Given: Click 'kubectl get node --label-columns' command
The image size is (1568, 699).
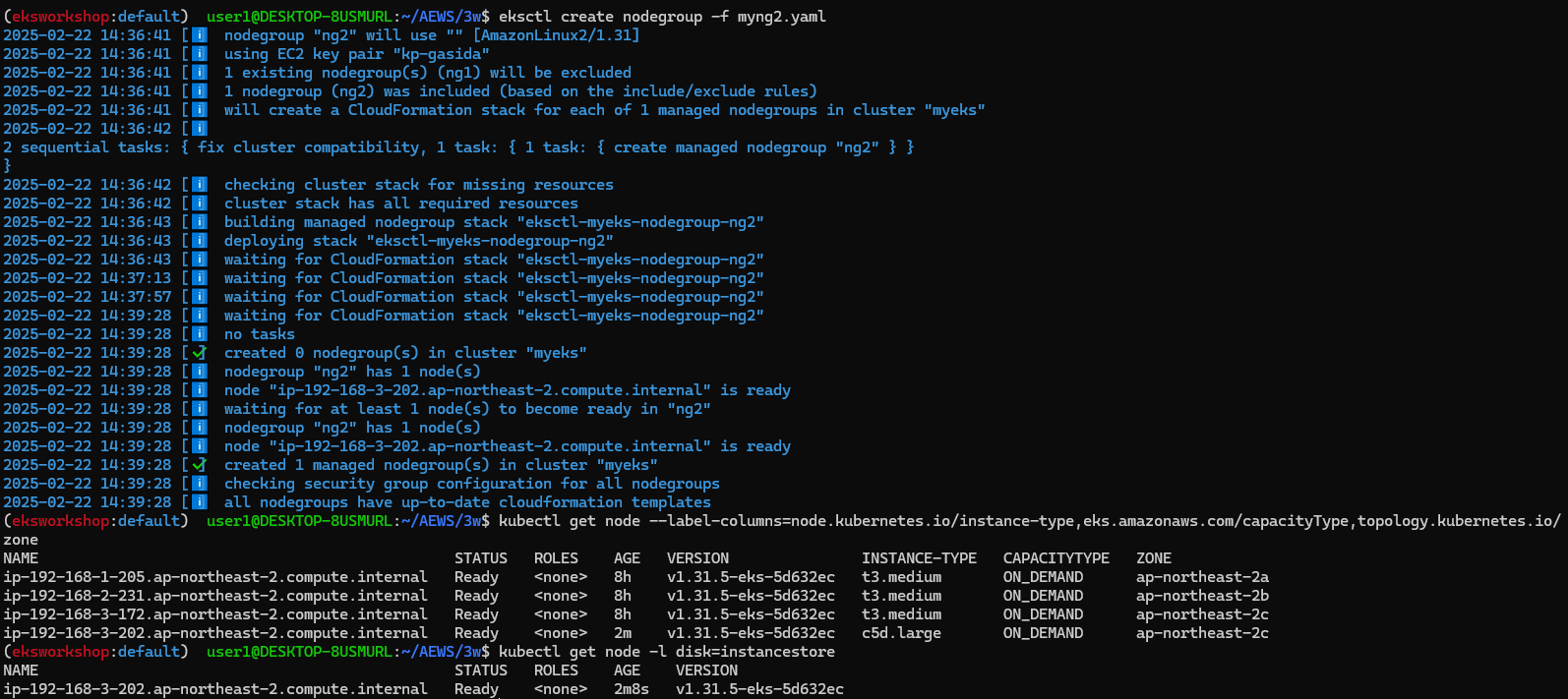Looking at the screenshot, I should coord(1029,521).
